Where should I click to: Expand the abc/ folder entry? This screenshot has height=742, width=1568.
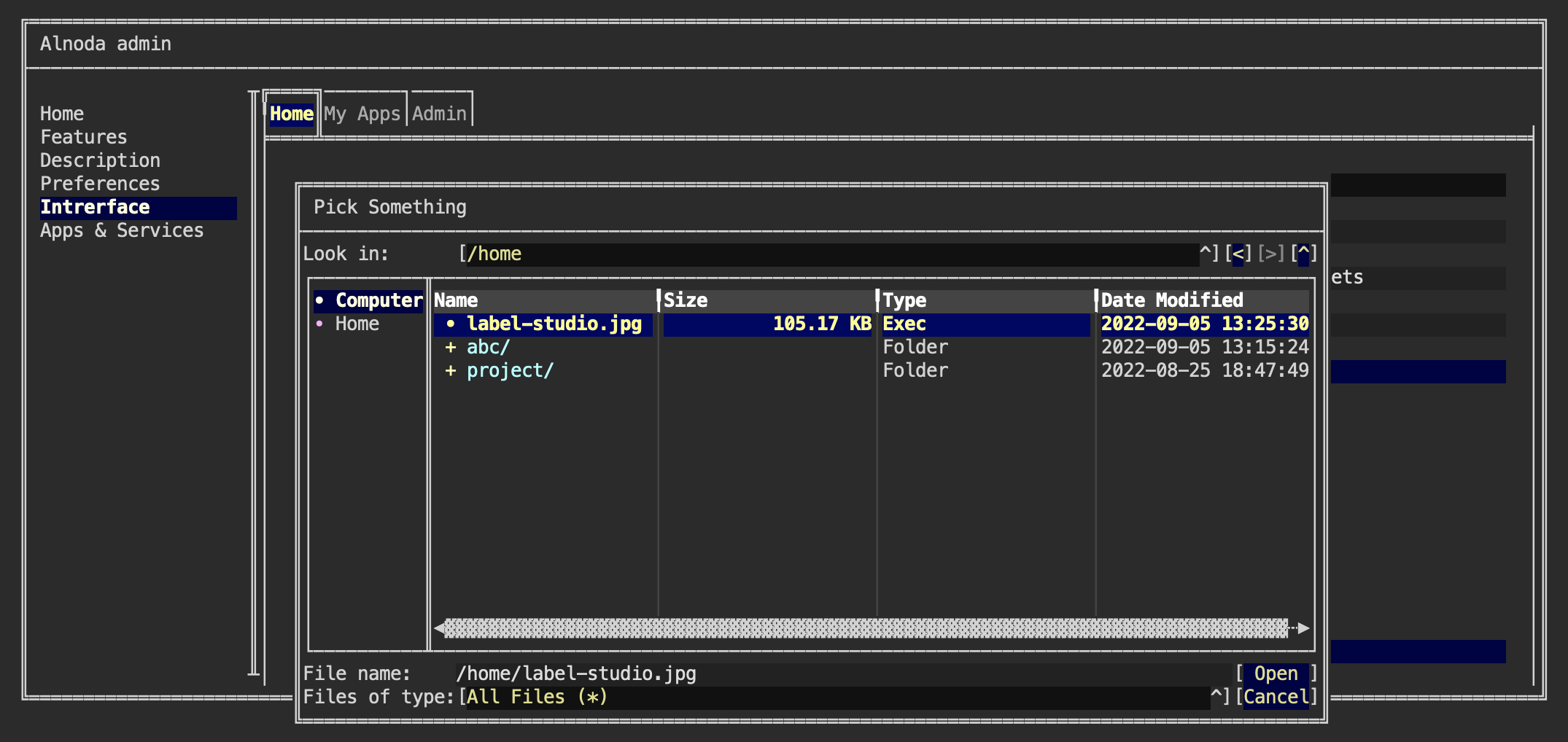click(x=450, y=347)
